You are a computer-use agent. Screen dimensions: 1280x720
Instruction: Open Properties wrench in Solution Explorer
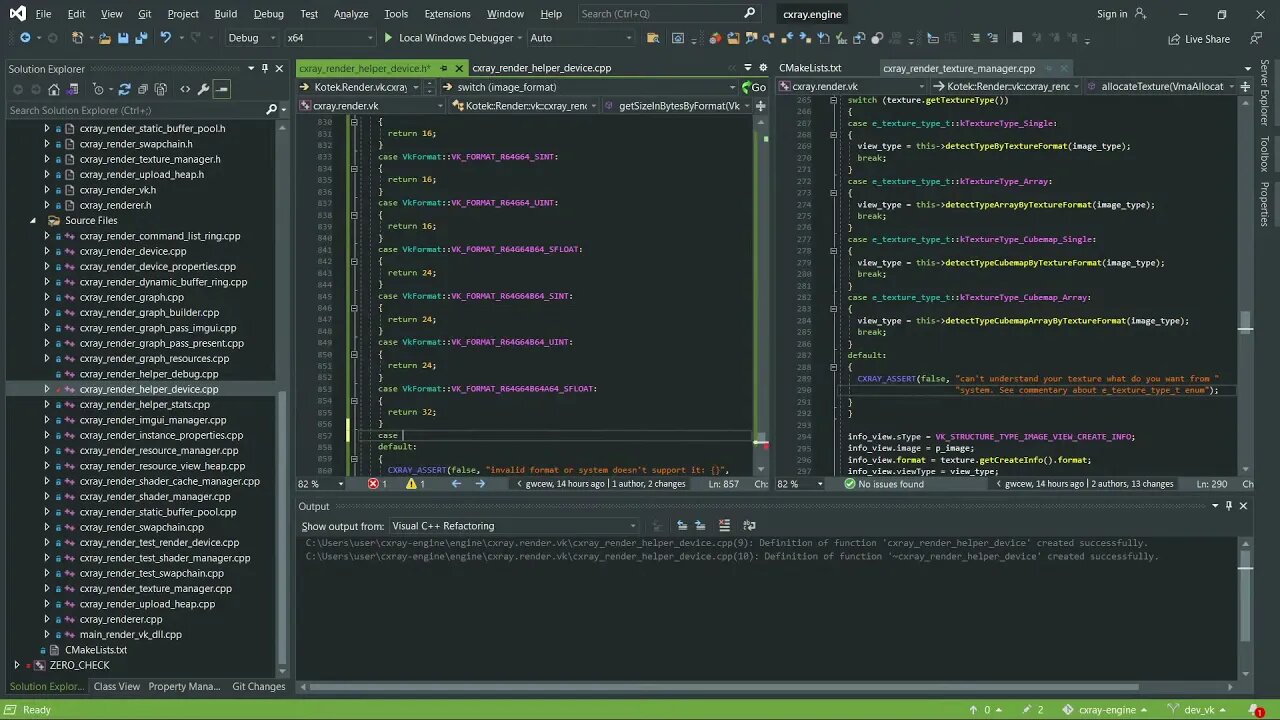pos(203,89)
